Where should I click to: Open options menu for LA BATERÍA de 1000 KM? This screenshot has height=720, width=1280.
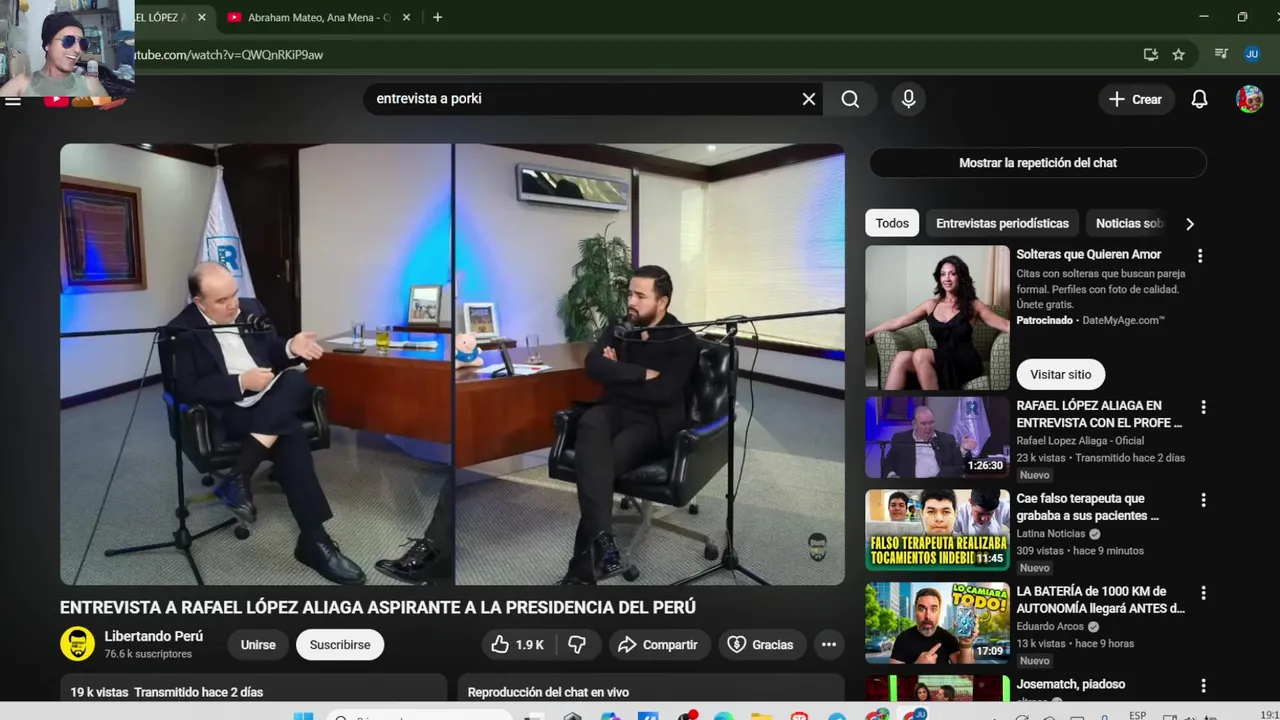(1203, 593)
